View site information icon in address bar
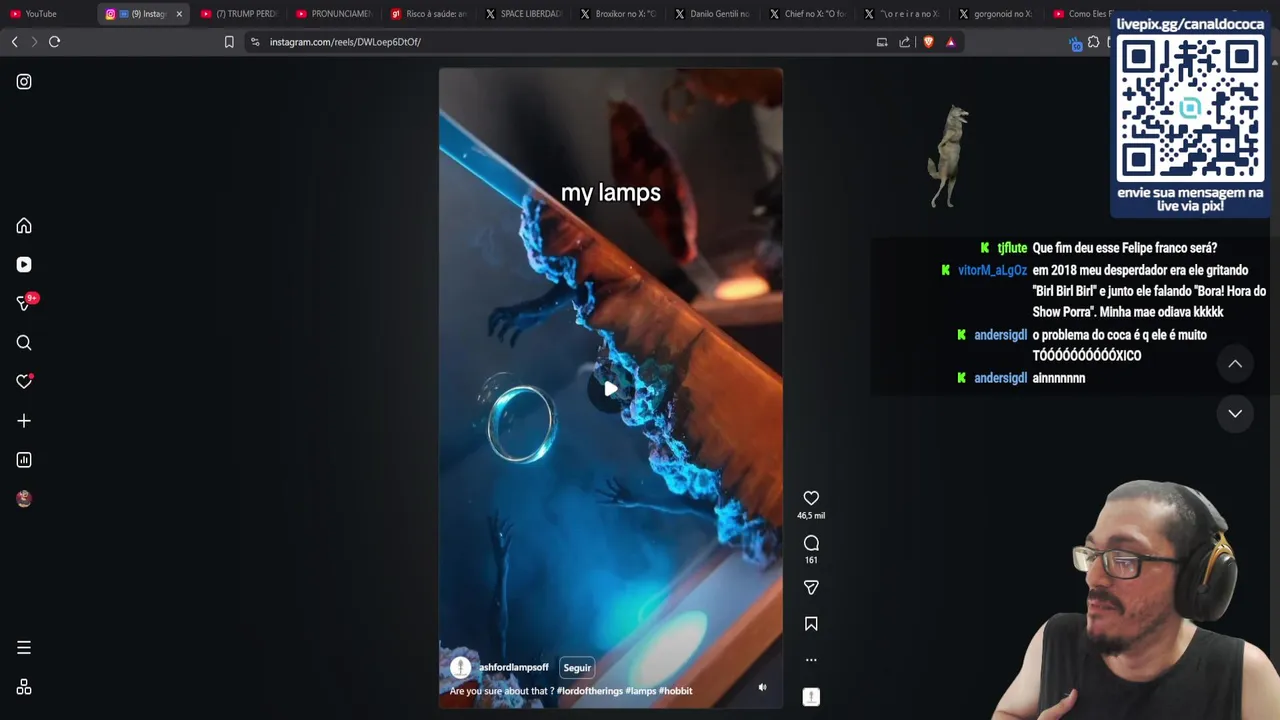The height and width of the screenshot is (720, 1280). pyautogui.click(x=255, y=42)
